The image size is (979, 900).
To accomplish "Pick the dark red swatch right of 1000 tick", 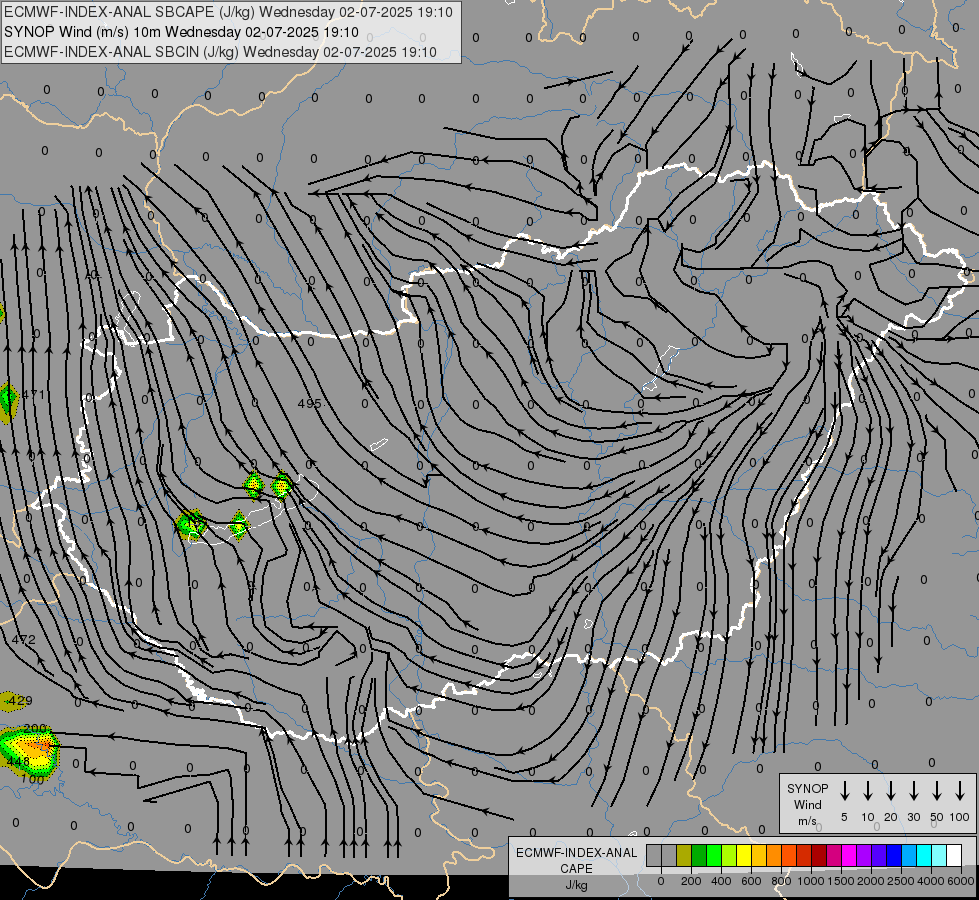I will point(819,855).
